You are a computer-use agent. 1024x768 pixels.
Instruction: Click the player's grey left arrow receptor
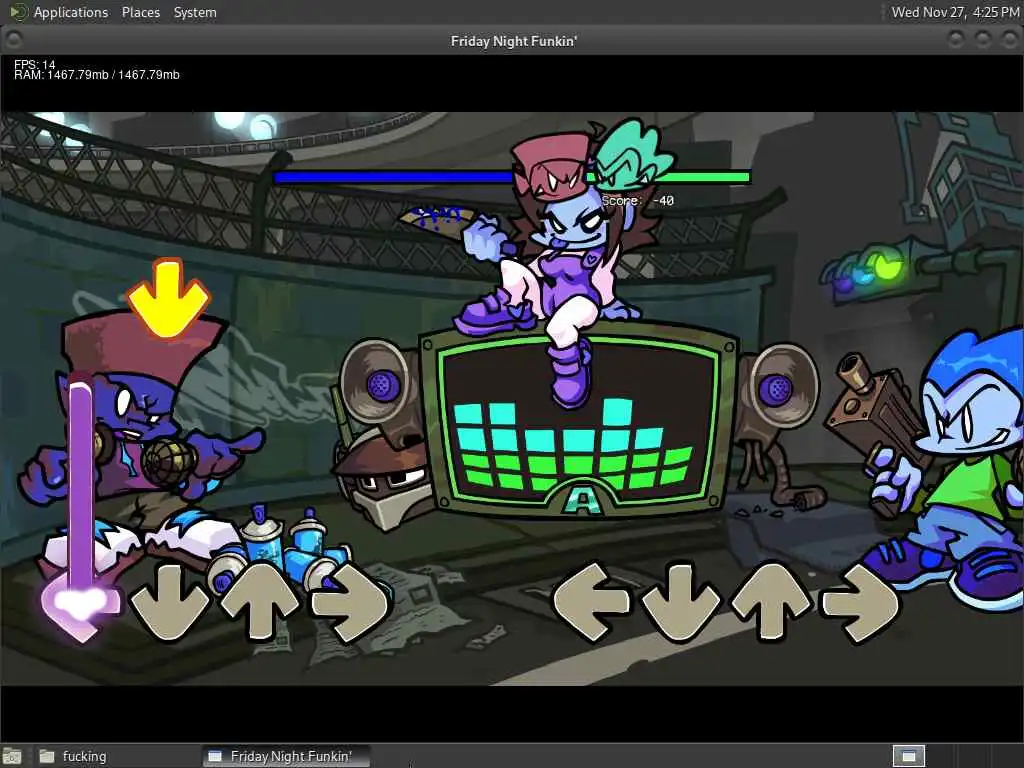592,602
